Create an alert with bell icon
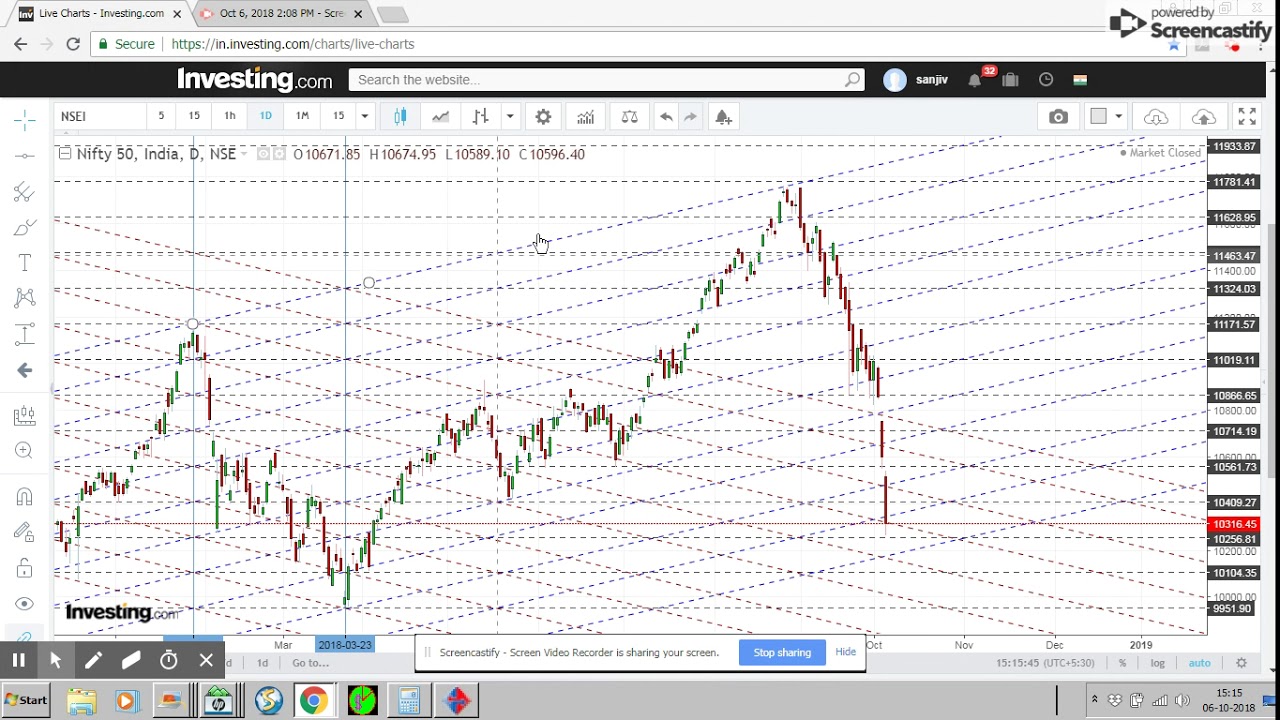 [x=723, y=117]
